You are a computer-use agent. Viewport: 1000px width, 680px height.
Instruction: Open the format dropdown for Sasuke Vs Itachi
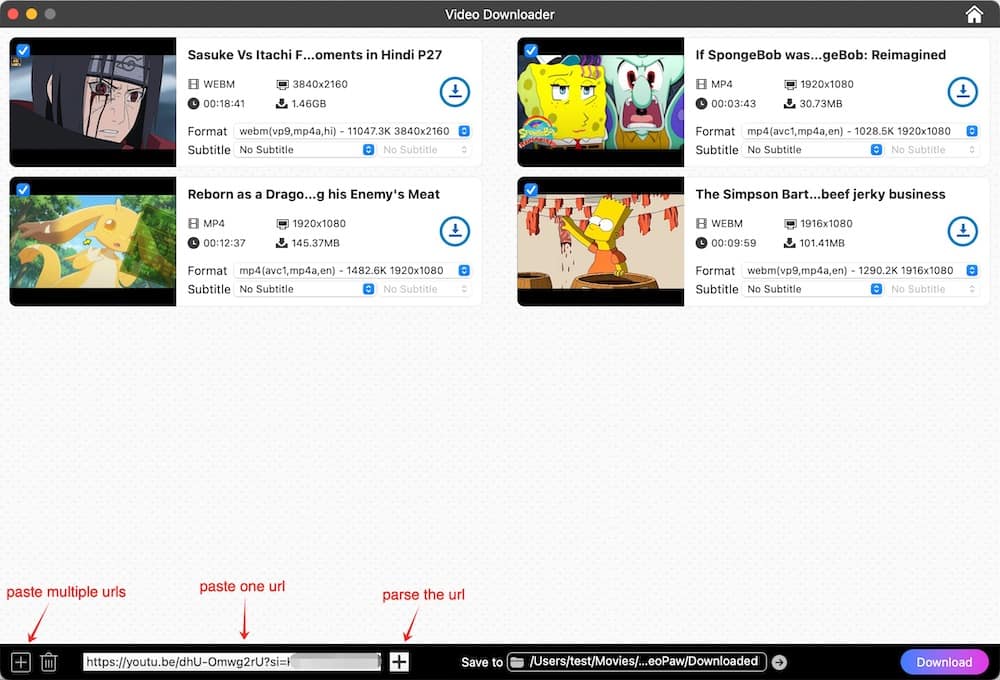point(462,130)
